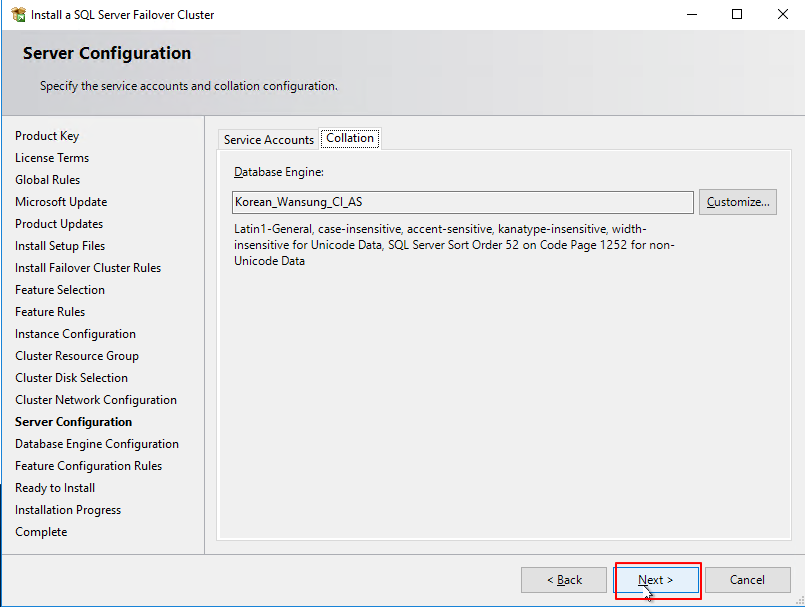Cancel the failover cluster installation

click(747, 580)
